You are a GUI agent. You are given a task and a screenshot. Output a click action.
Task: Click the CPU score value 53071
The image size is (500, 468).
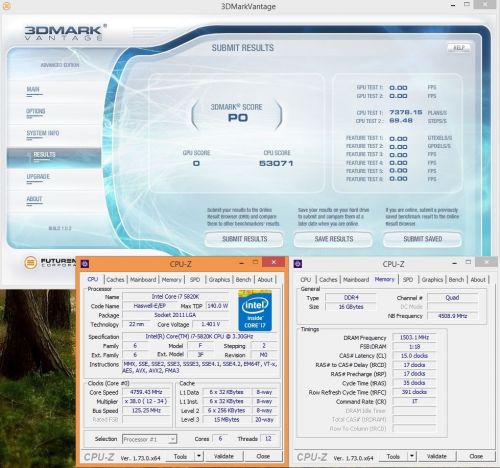276,163
